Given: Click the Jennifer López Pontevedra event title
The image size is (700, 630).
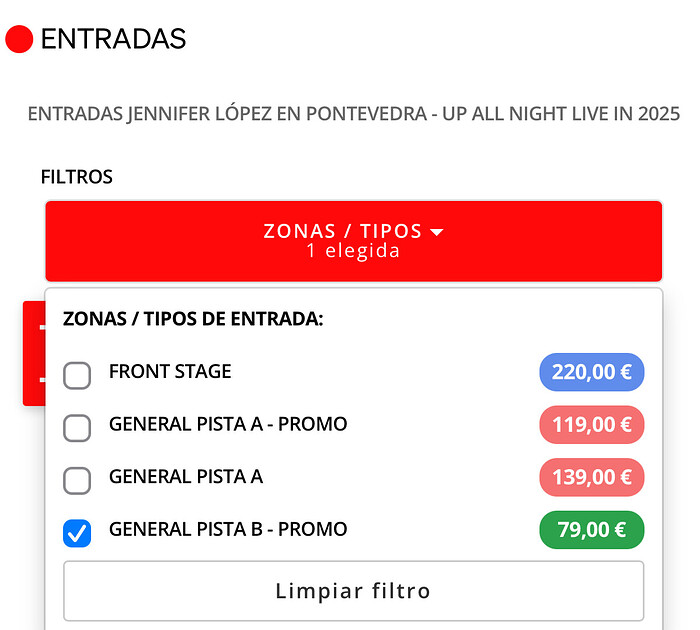Looking at the screenshot, I should pos(354,114).
